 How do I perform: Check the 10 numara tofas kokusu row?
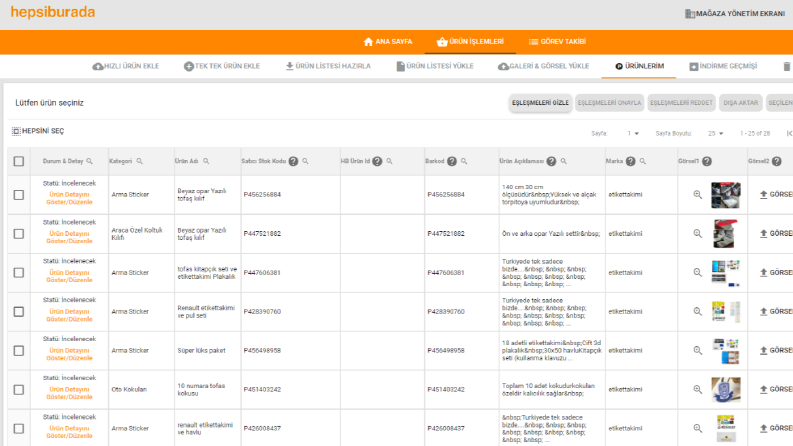(x=19, y=389)
